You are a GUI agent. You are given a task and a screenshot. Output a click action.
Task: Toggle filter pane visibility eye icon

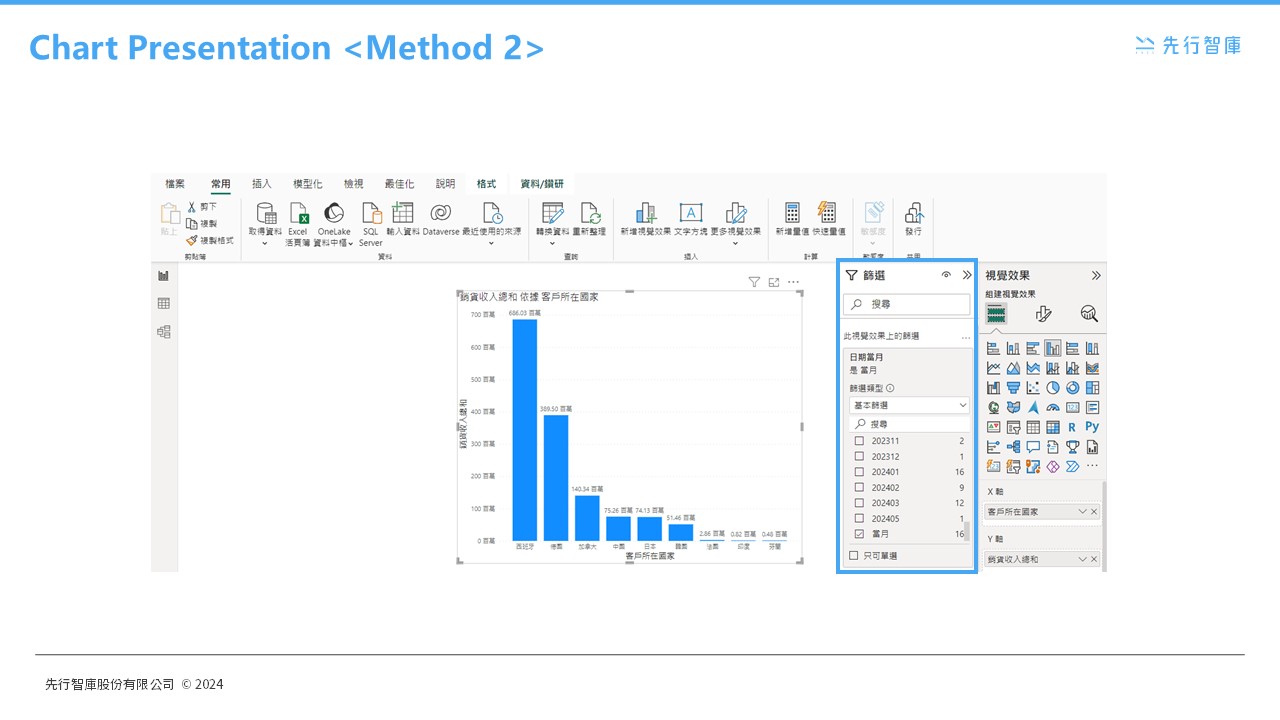[x=945, y=275]
